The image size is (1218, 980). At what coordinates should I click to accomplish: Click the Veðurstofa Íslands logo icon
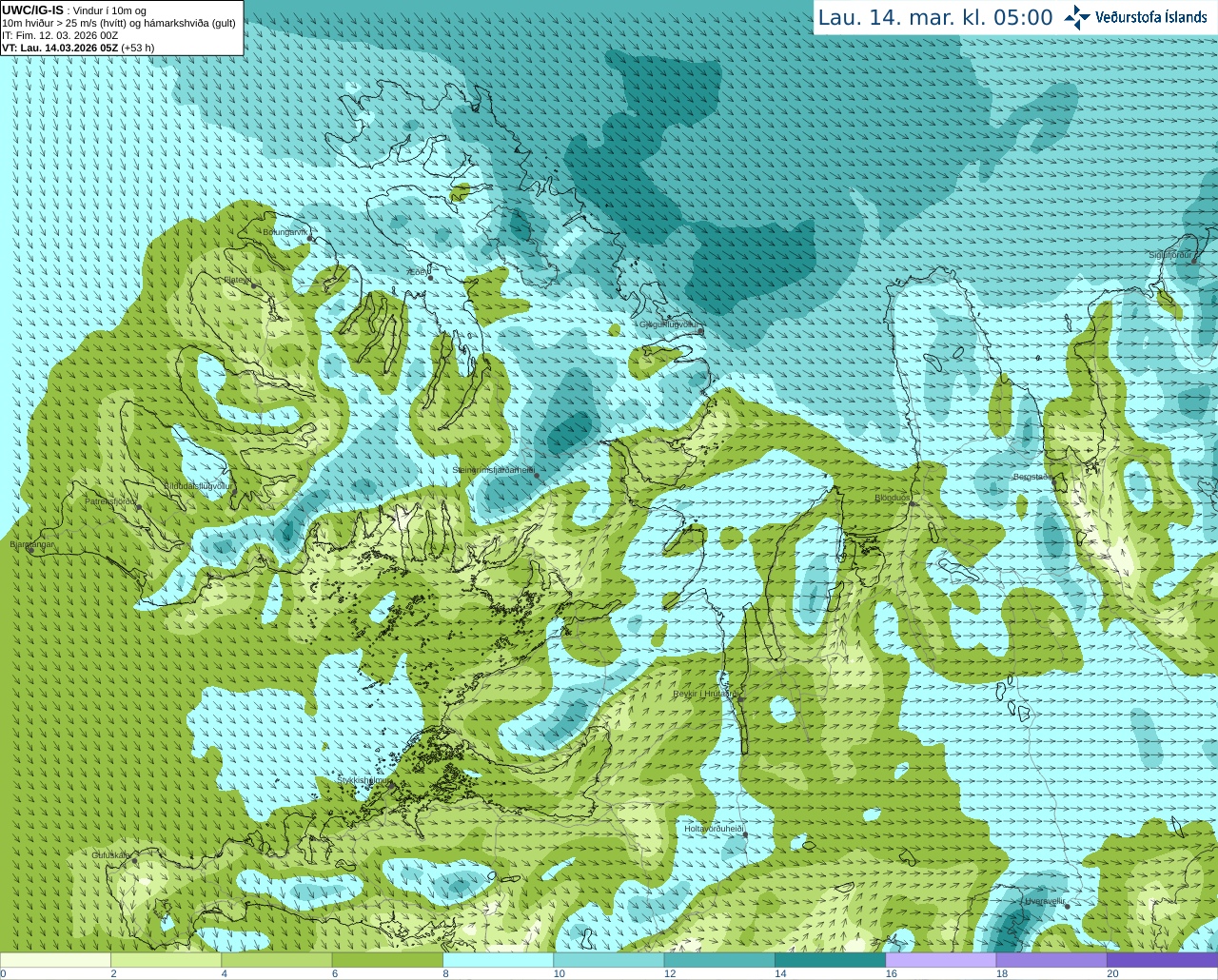[1077, 17]
